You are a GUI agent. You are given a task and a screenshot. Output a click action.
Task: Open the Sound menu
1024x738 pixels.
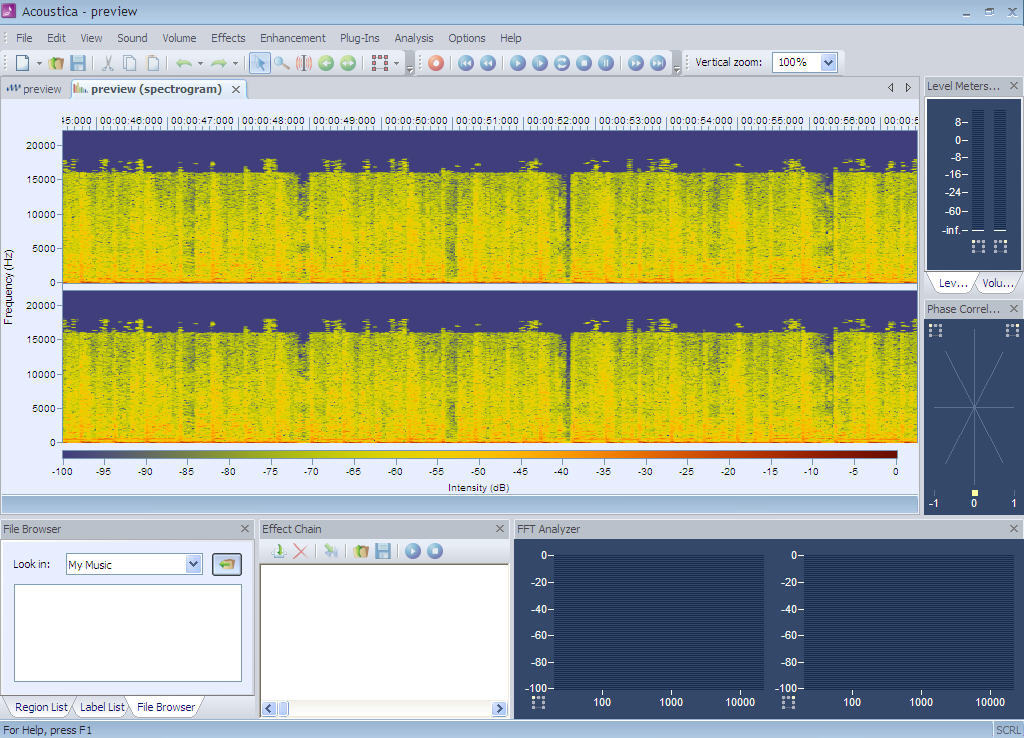[x=132, y=38]
